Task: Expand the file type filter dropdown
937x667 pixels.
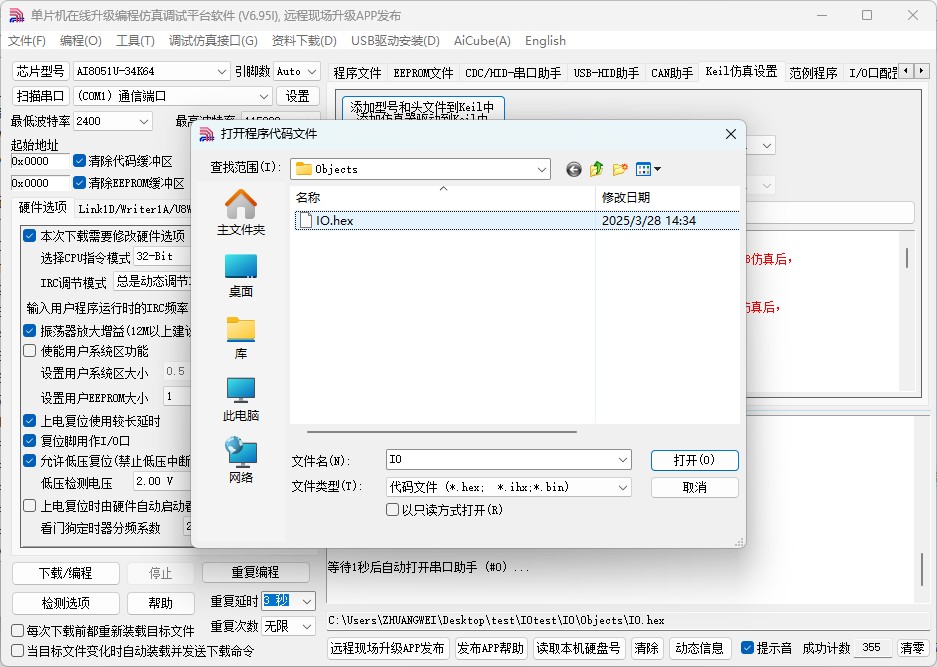Action: point(623,487)
